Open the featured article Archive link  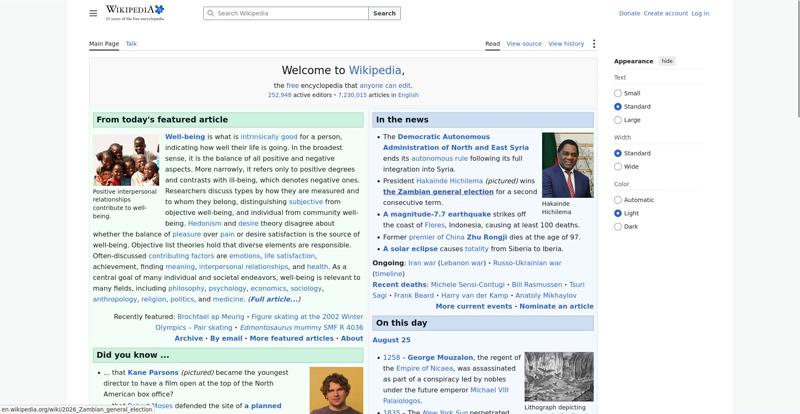click(x=188, y=338)
